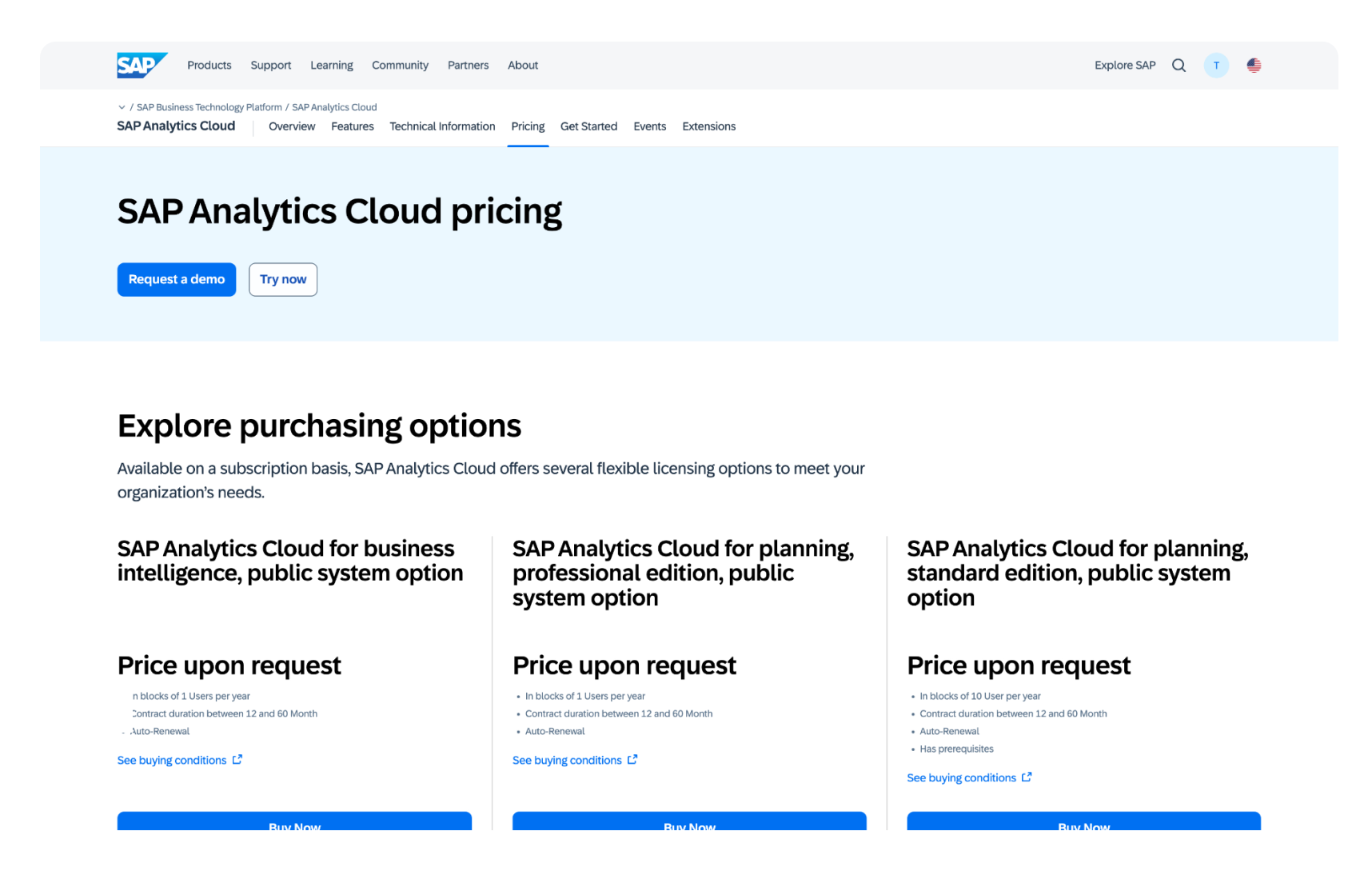Open the Products navigation menu
Viewport: 1372px width, 875px height.
[x=209, y=65]
